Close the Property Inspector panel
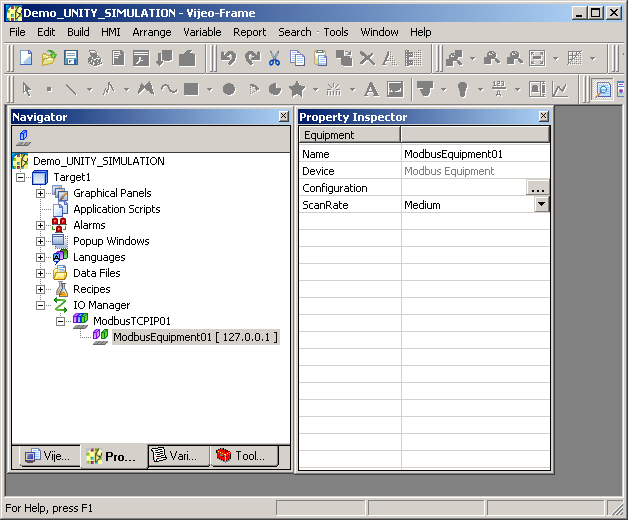The width and height of the screenshot is (628, 520). [543, 116]
